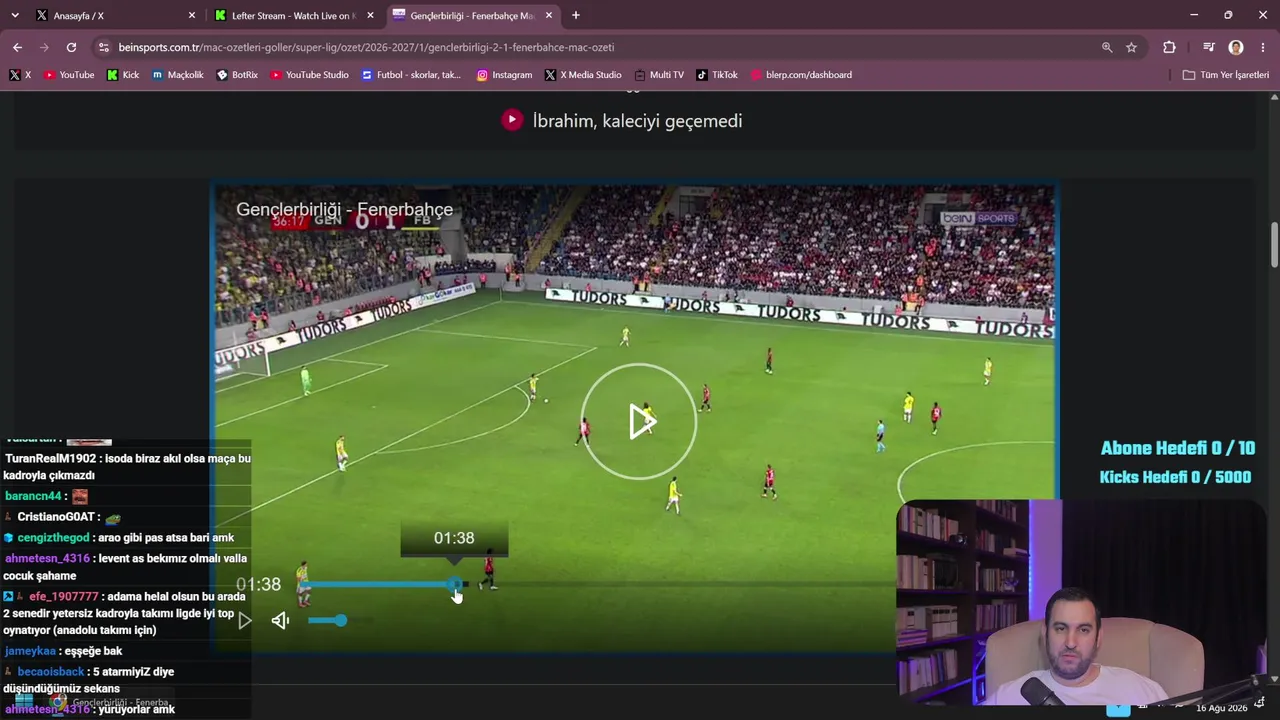The height and width of the screenshot is (720, 1280).
Task: Open the X Media Studio bookmark
Action: (x=583, y=75)
